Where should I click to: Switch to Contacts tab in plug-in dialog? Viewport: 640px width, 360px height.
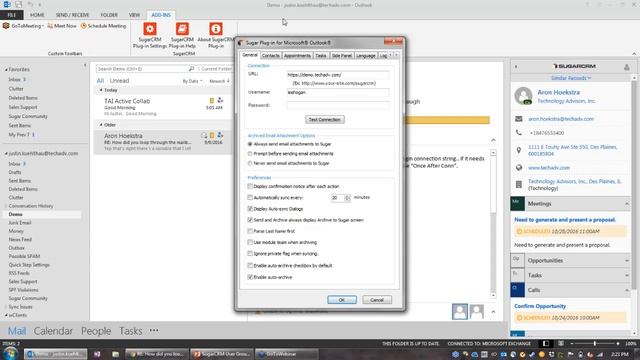(x=271, y=56)
